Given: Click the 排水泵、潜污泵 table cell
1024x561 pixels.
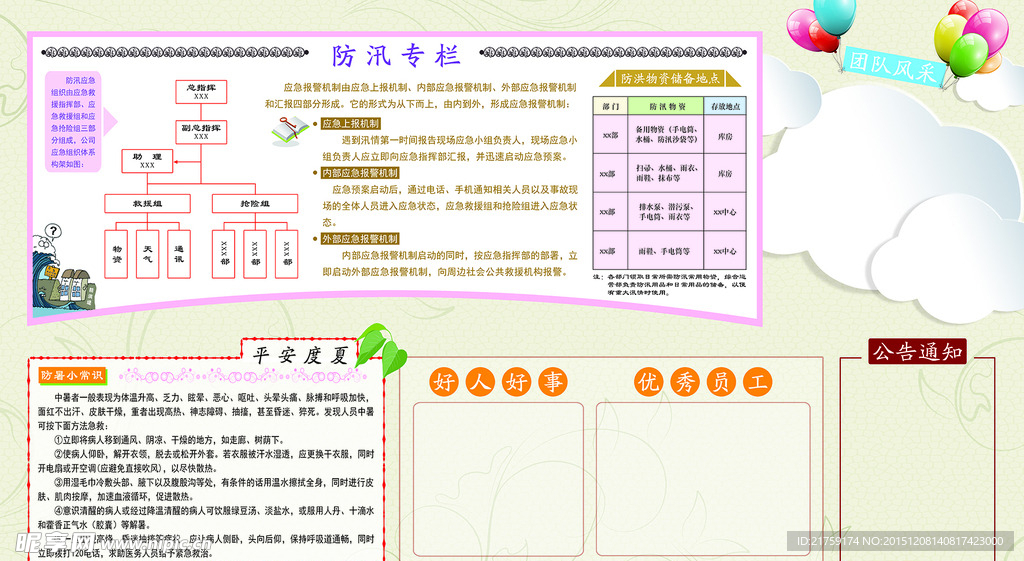Looking at the screenshot, I should tap(666, 212).
